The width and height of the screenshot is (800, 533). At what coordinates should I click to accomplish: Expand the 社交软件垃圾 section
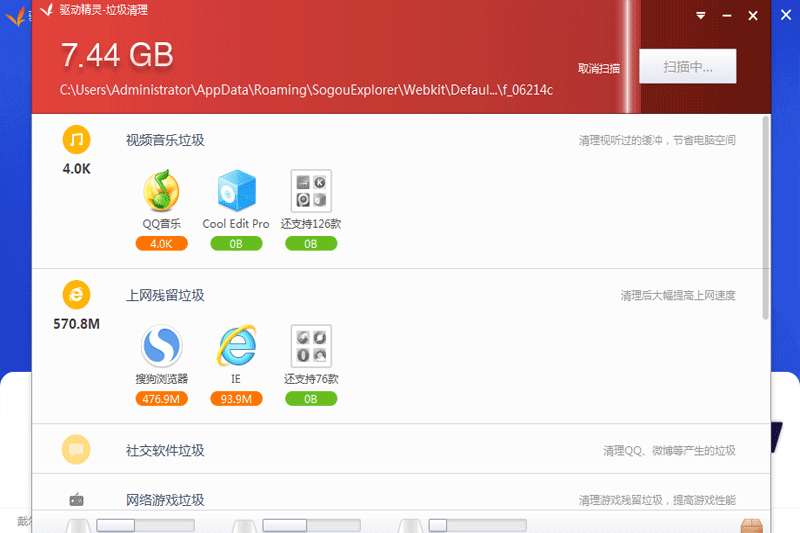(x=165, y=451)
